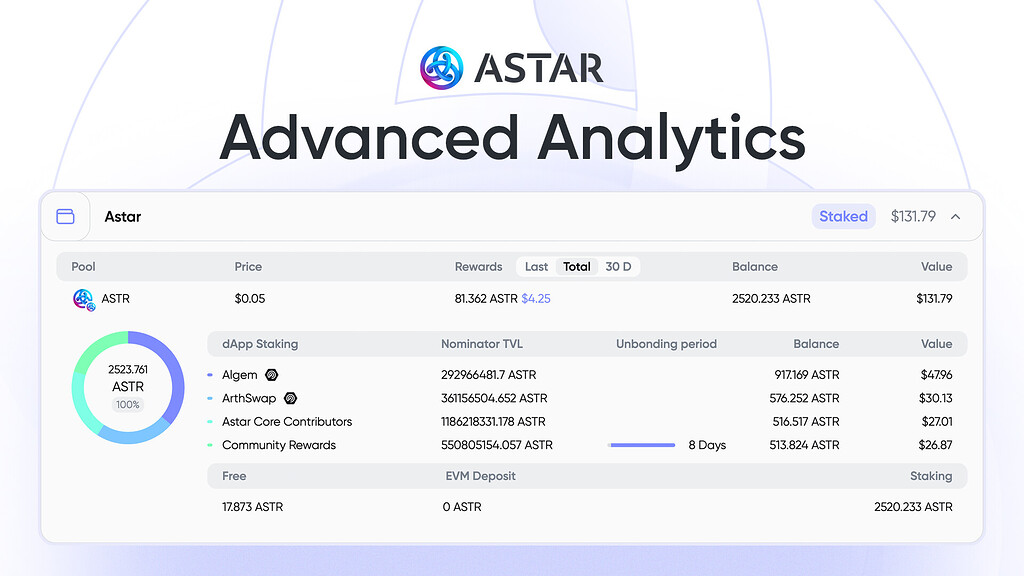Click the ArthSwap dApp logo badge
This screenshot has height=576, width=1024.
coord(290,398)
